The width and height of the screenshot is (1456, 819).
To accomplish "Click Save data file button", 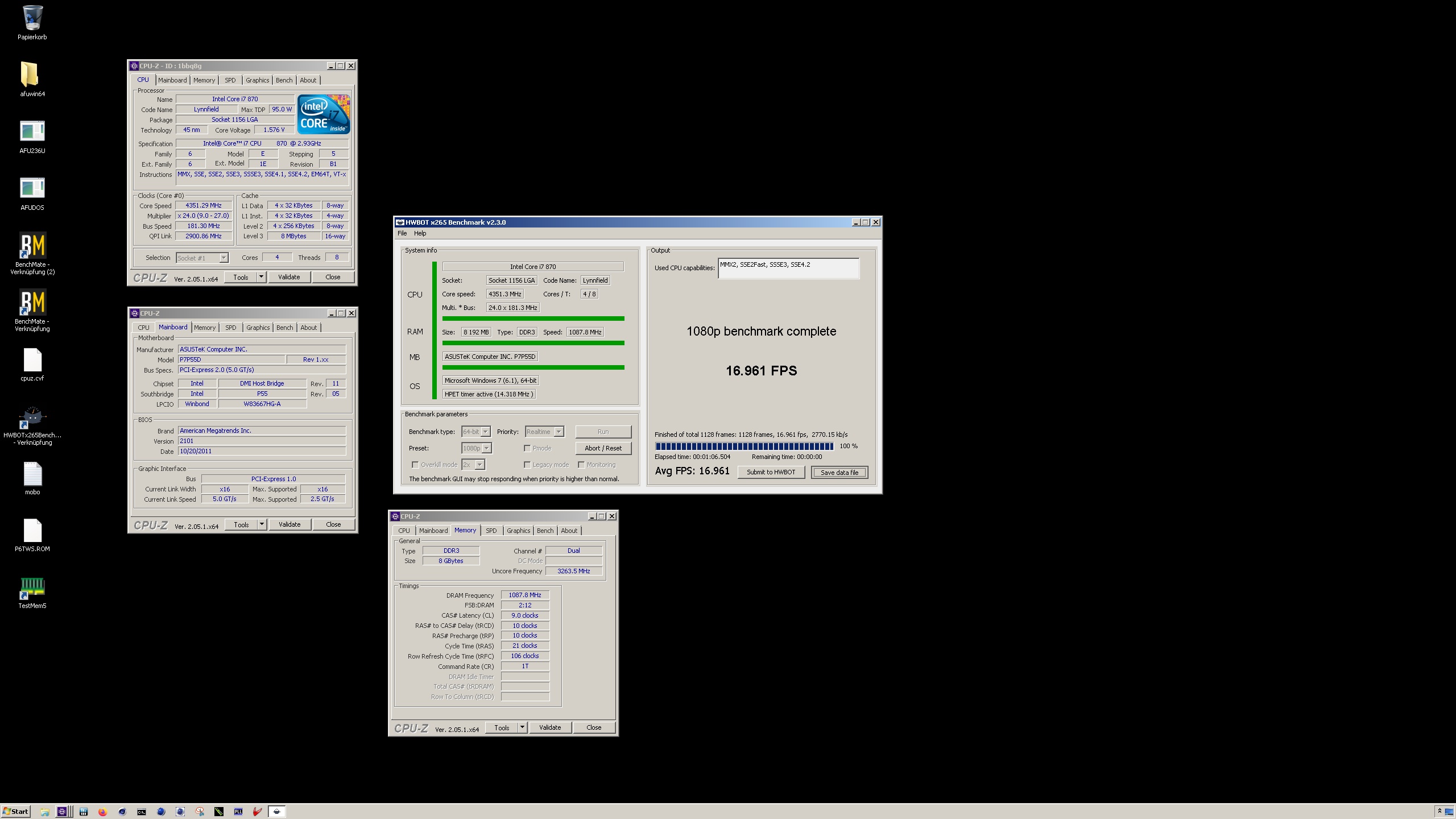I will [x=839, y=472].
